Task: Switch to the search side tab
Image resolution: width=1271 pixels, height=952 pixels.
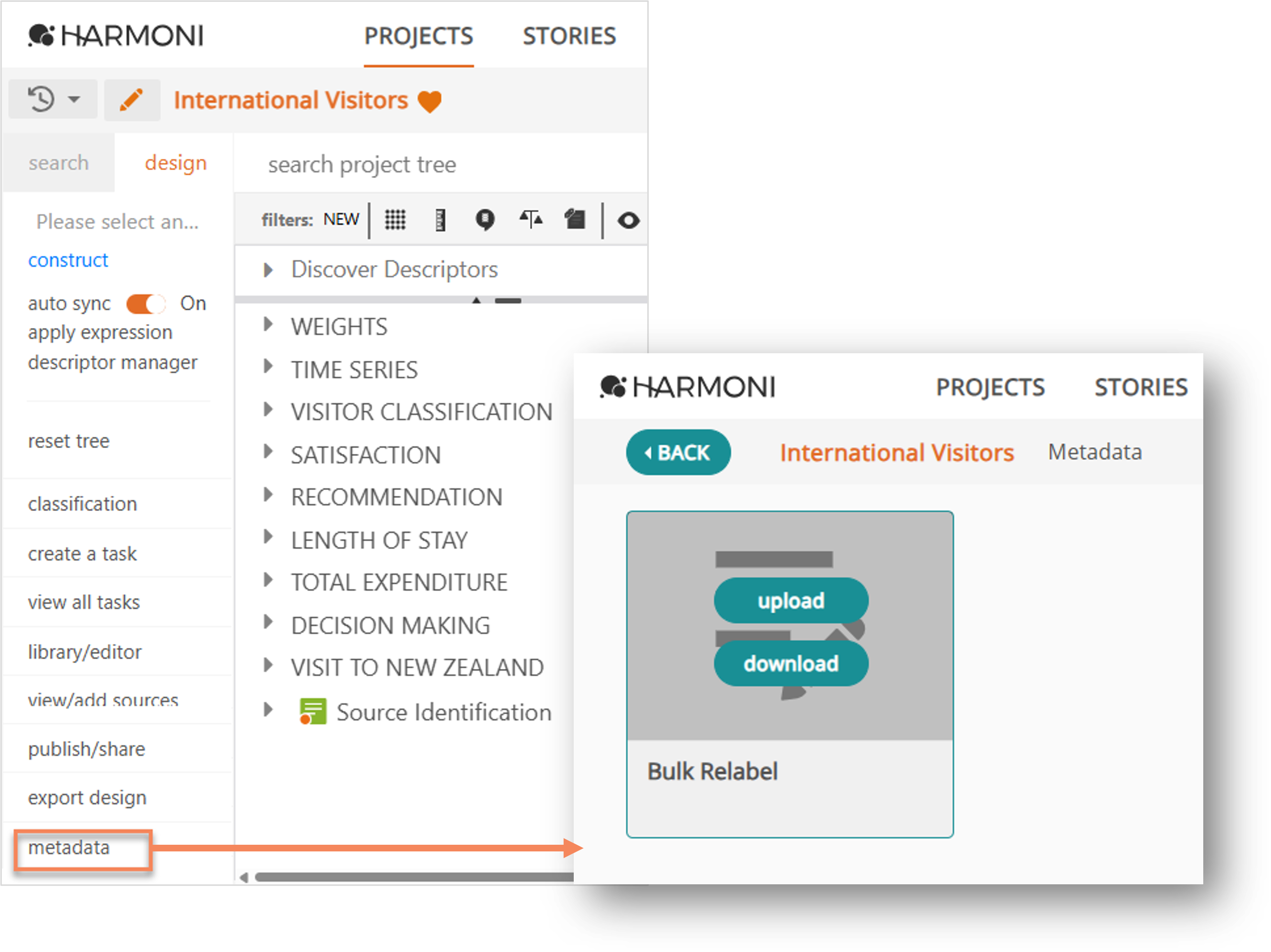Action: click(59, 163)
